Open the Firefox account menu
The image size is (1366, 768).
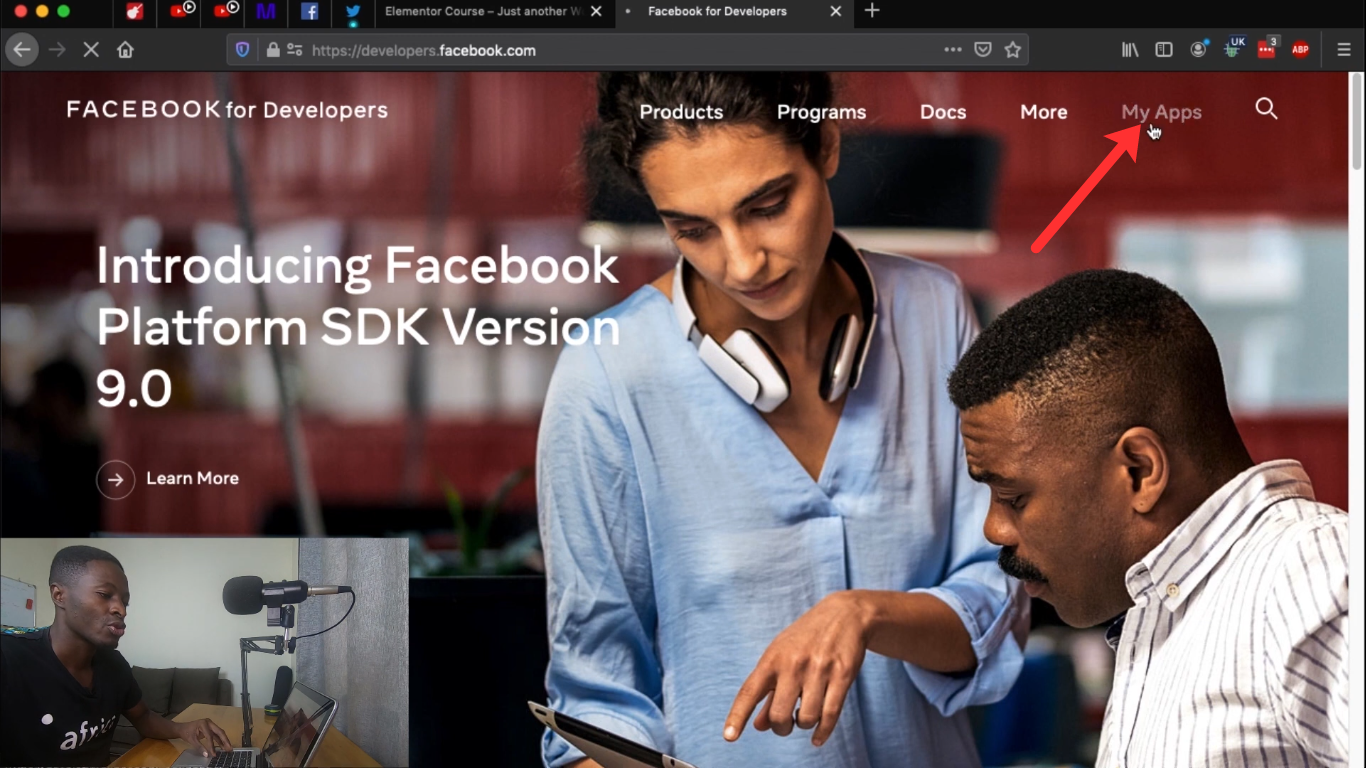[x=1198, y=50]
